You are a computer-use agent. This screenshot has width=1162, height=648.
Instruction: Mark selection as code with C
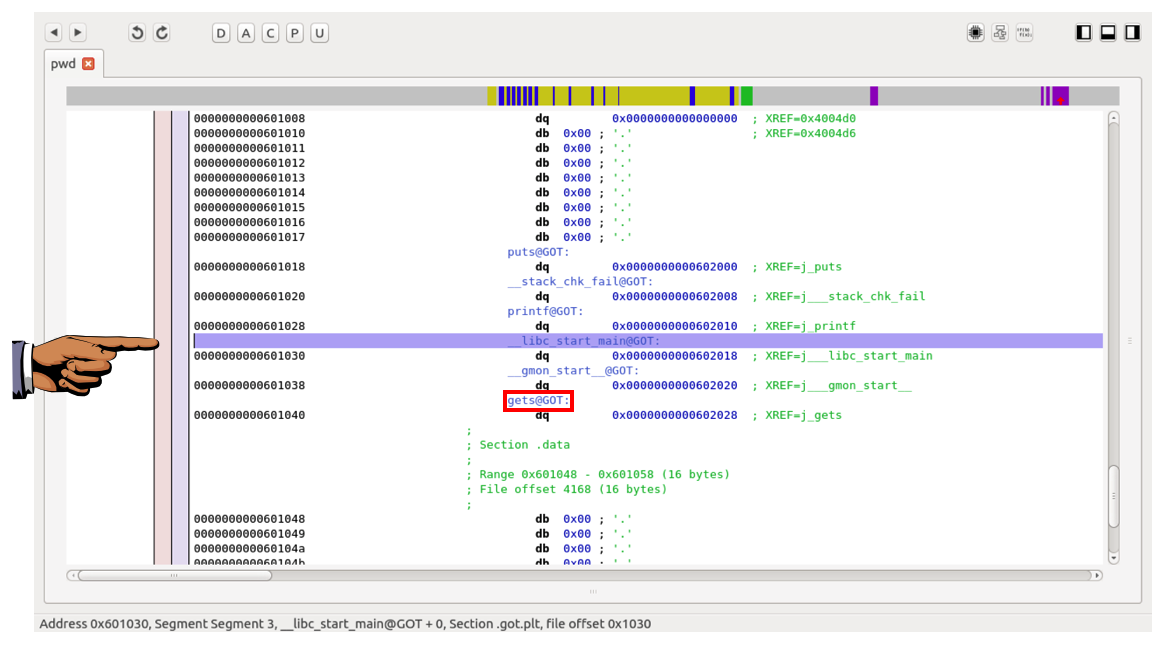[270, 33]
